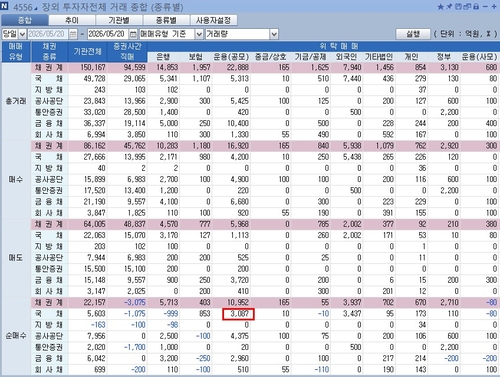Select the 종합 tab
Image resolution: width=500 pixels, height=377 pixels.
pyautogui.click(x=25, y=20)
